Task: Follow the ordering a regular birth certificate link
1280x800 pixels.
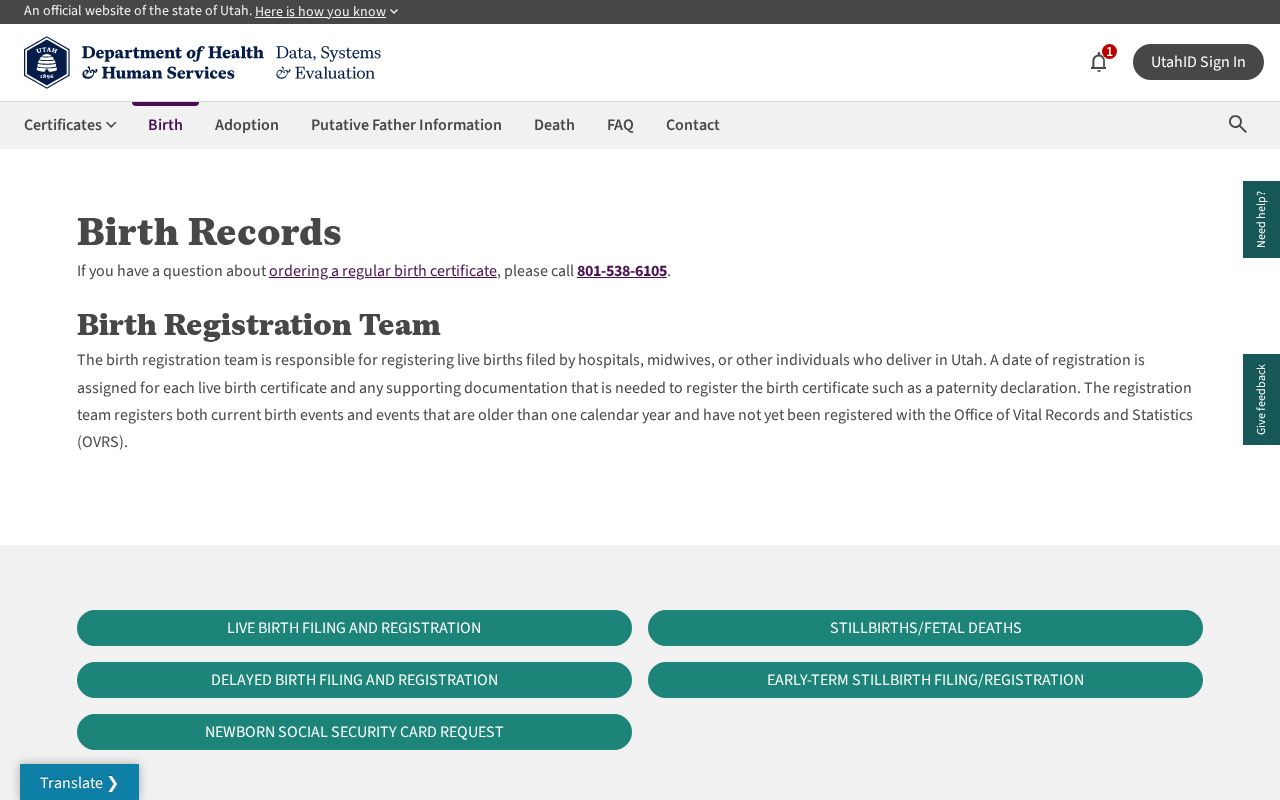Action: click(x=383, y=271)
